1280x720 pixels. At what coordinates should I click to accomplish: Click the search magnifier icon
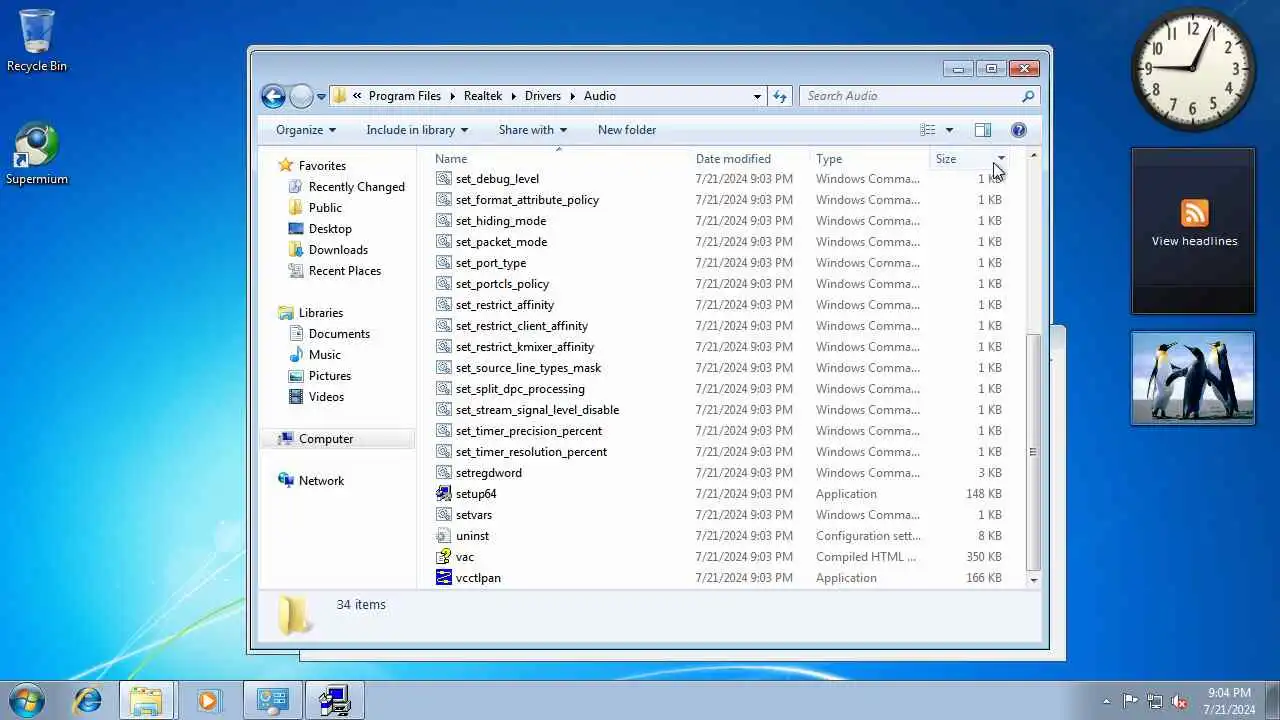(1027, 96)
